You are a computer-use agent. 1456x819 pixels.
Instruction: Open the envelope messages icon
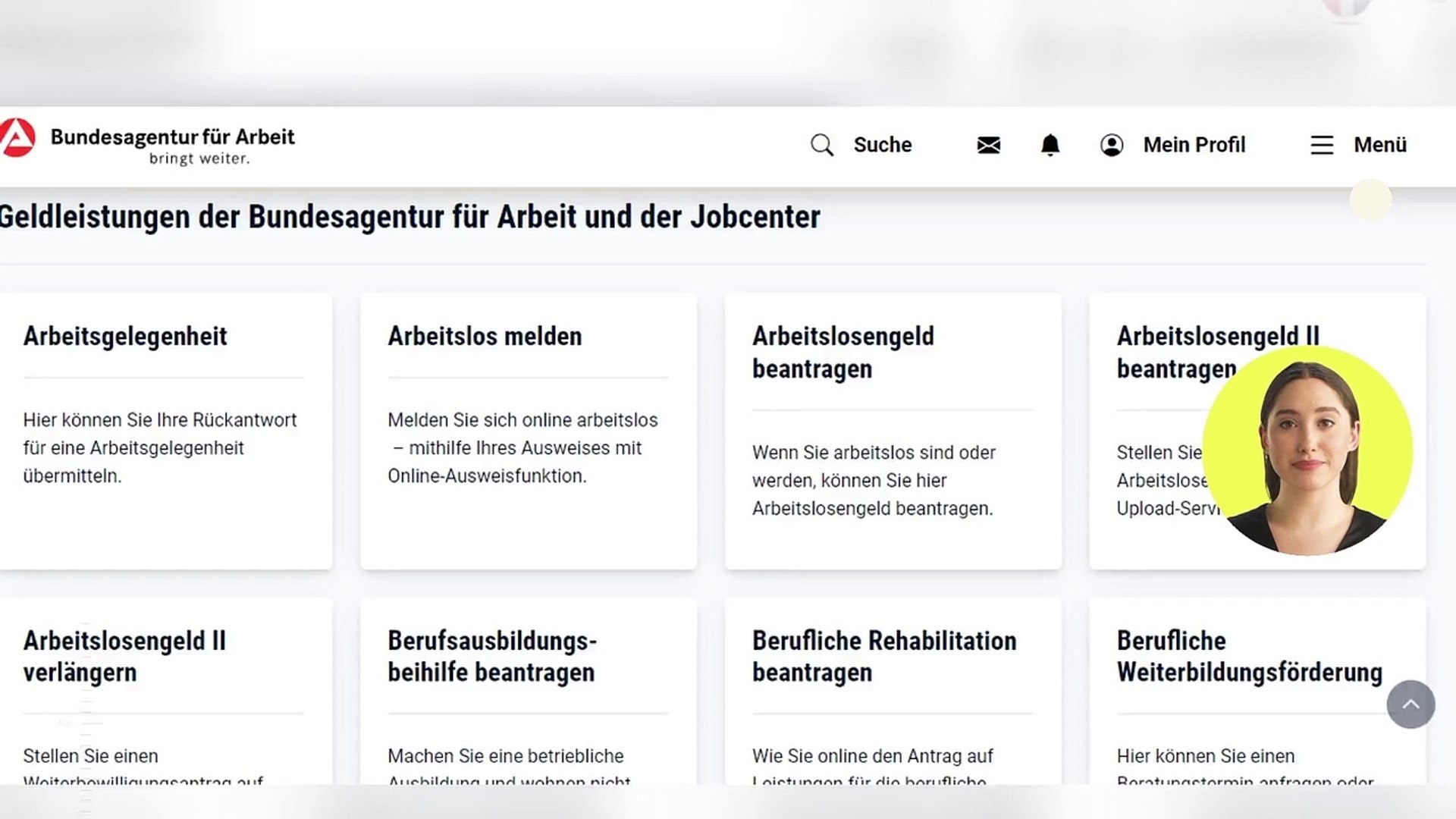(988, 145)
